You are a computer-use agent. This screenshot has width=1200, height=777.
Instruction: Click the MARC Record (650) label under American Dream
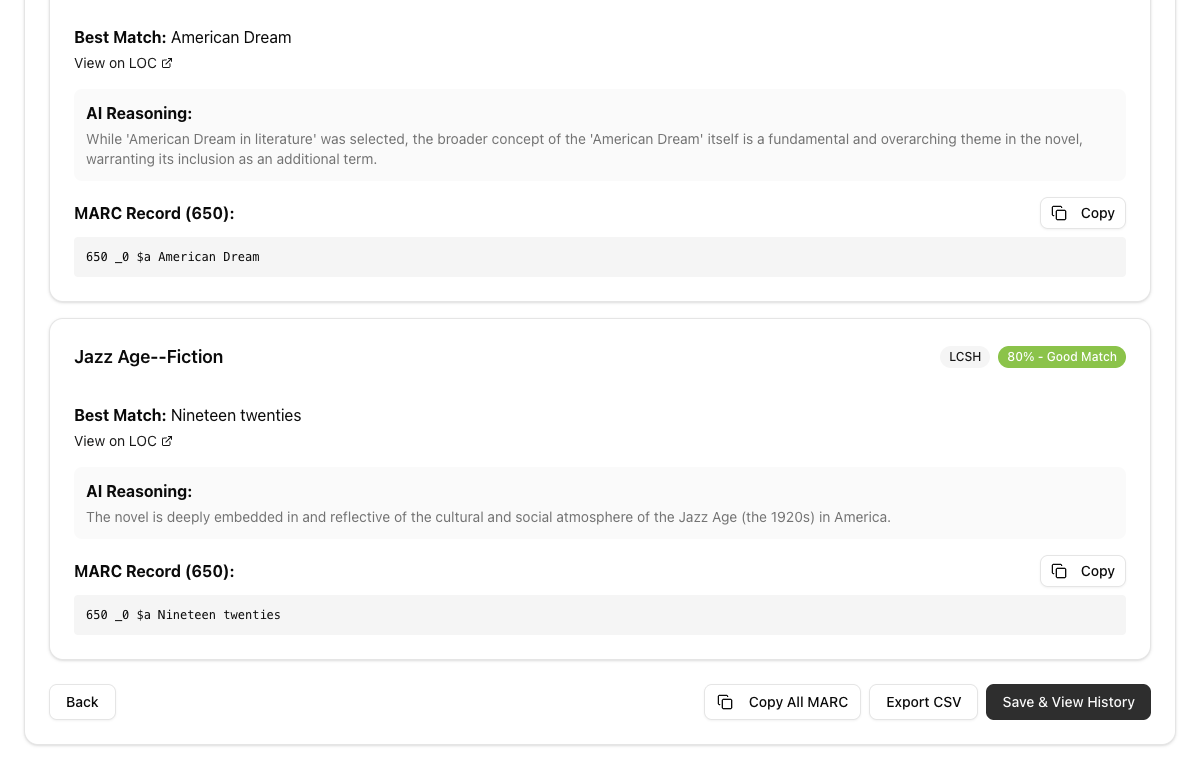click(154, 213)
